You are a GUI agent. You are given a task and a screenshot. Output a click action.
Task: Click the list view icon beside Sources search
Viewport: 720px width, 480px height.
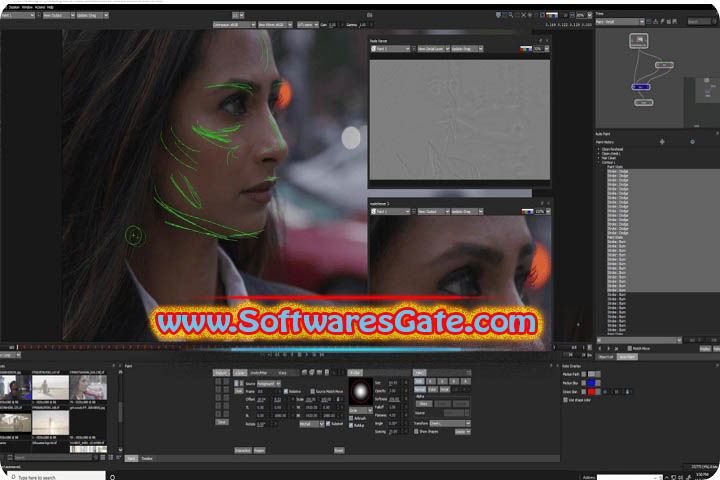[x=110, y=457]
